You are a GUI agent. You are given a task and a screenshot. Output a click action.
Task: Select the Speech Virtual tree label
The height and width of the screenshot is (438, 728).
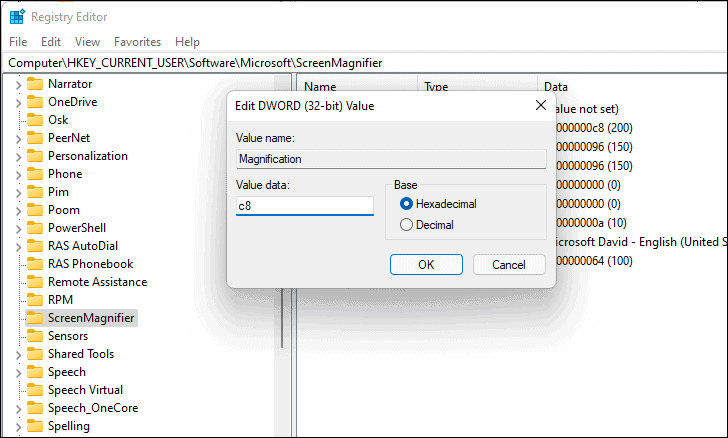point(85,390)
